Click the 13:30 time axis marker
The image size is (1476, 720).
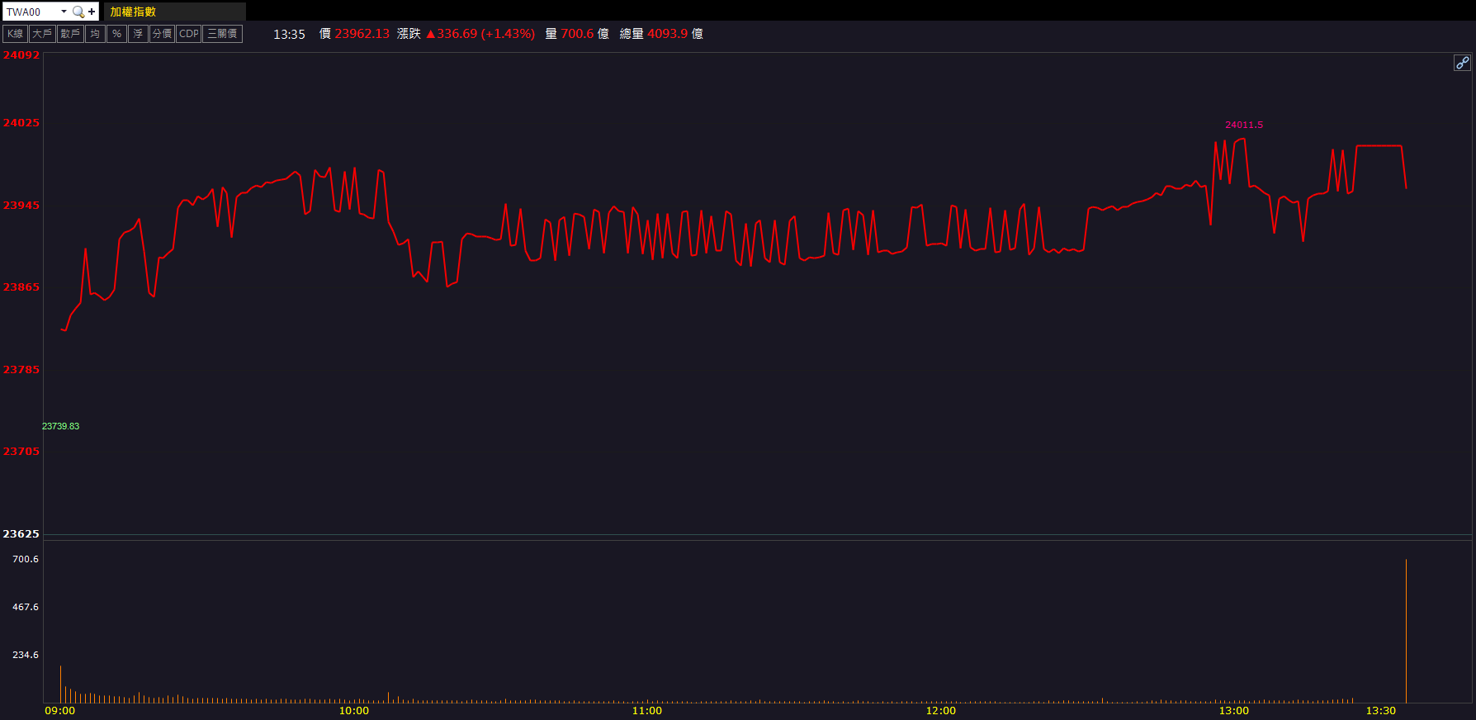point(1381,711)
